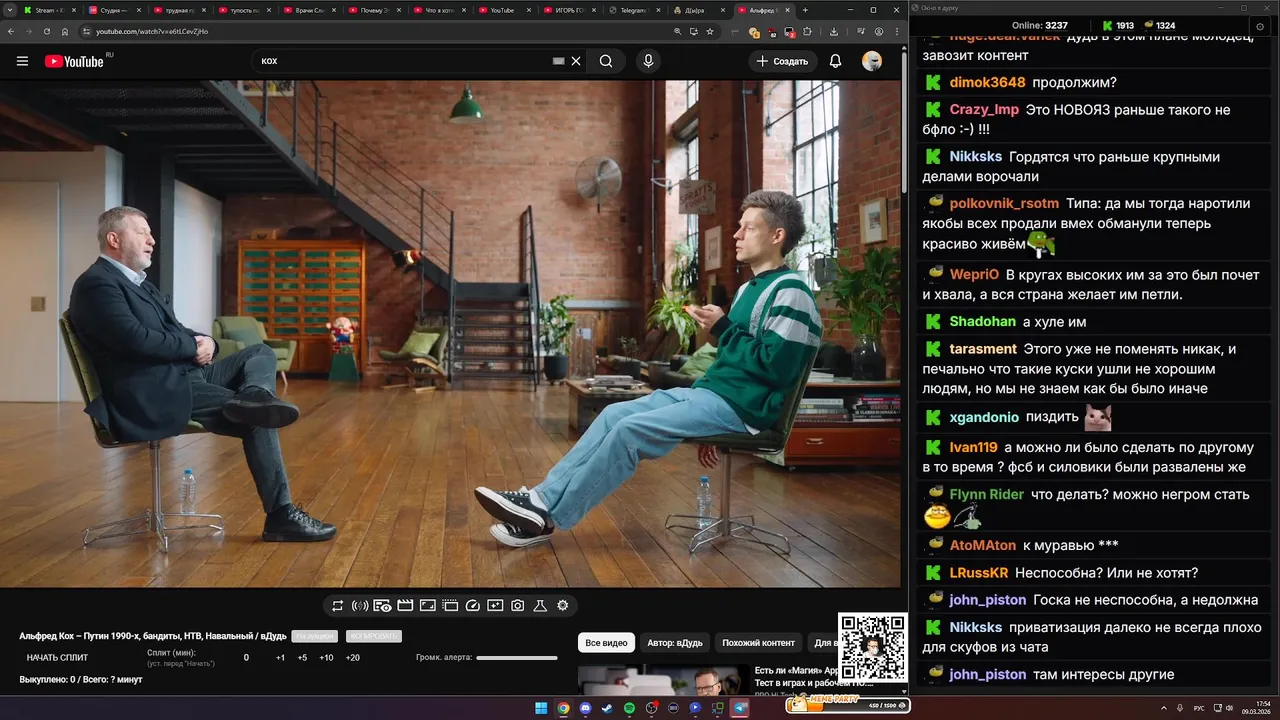
Task: Open the YouTube hamburger guide menu
Action: tap(22, 61)
